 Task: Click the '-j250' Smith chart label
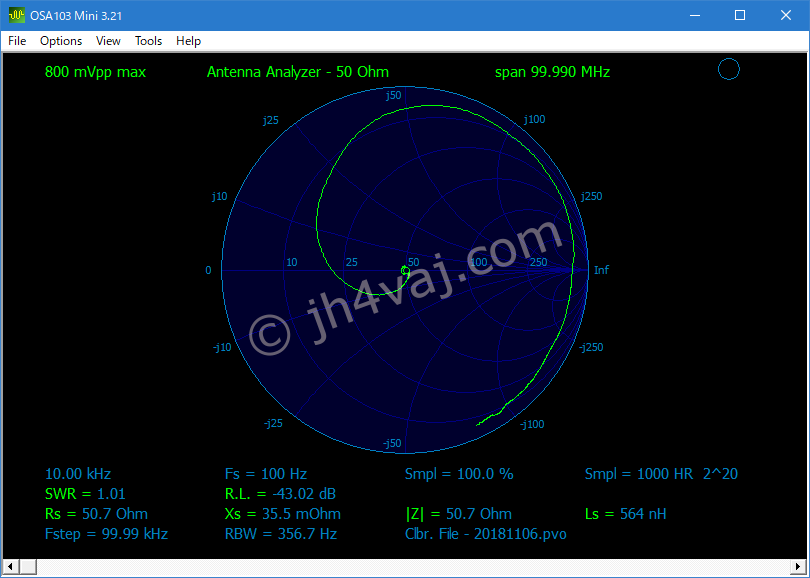tap(591, 347)
